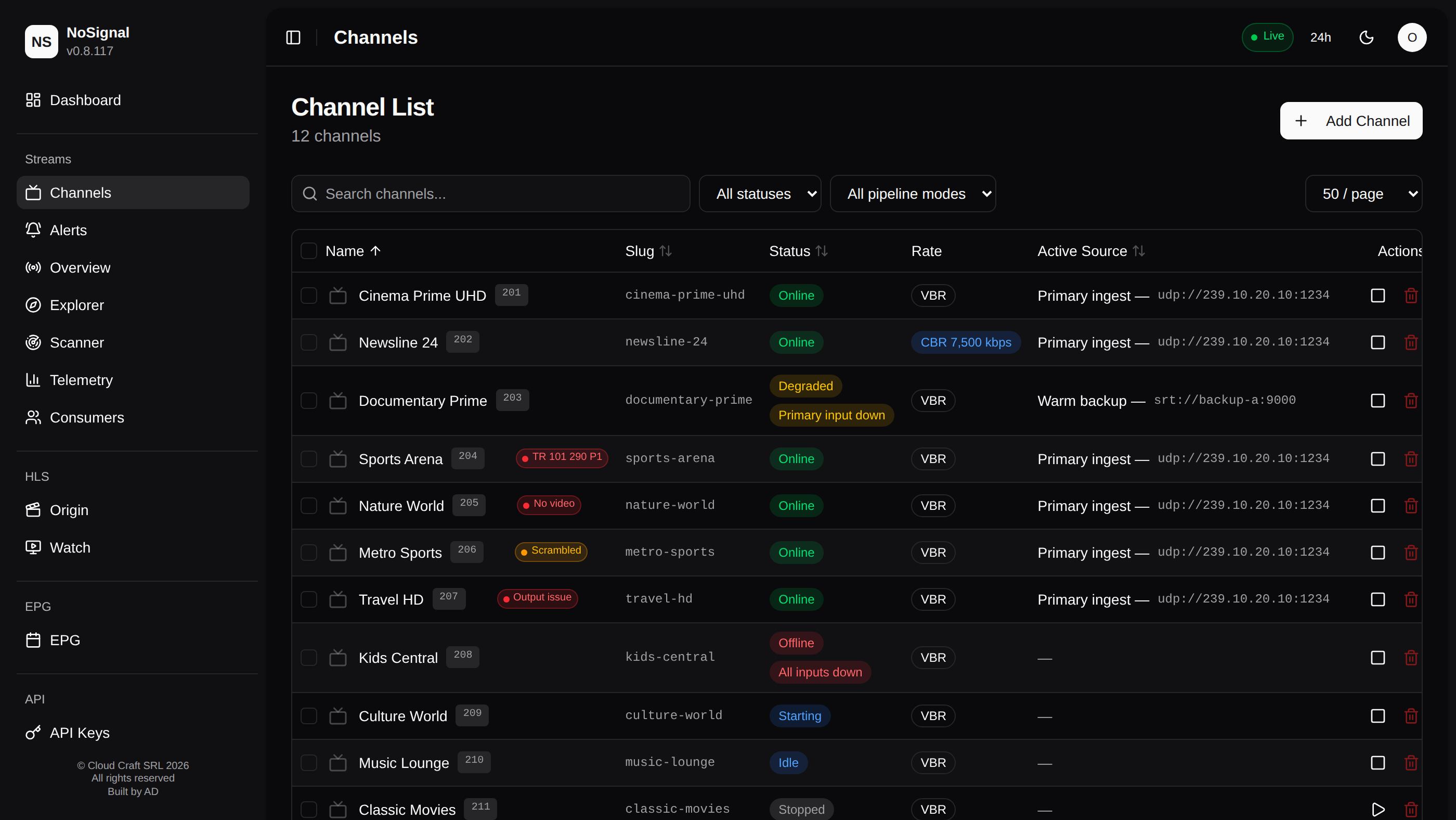Image resolution: width=1456 pixels, height=820 pixels.
Task: Open the Cinema Prime UHD channel link
Action: pyautogui.click(x=422, y=296)
